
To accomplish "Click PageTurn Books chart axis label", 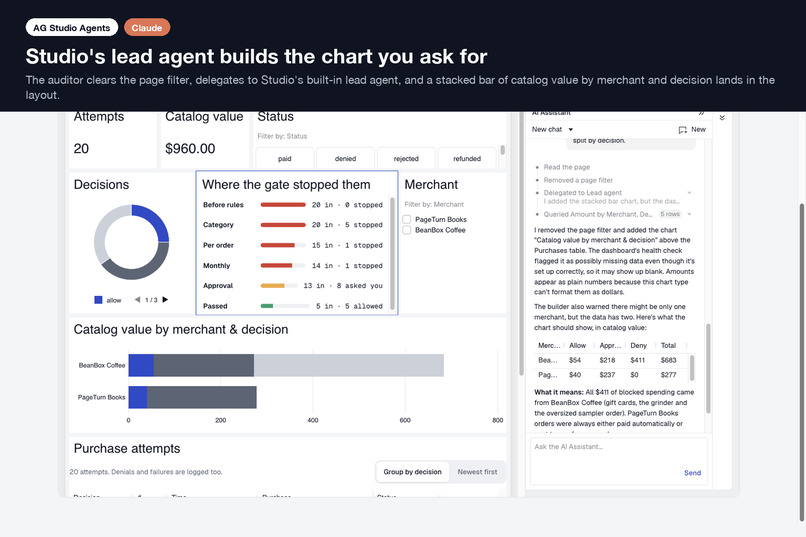I will 101,397.
